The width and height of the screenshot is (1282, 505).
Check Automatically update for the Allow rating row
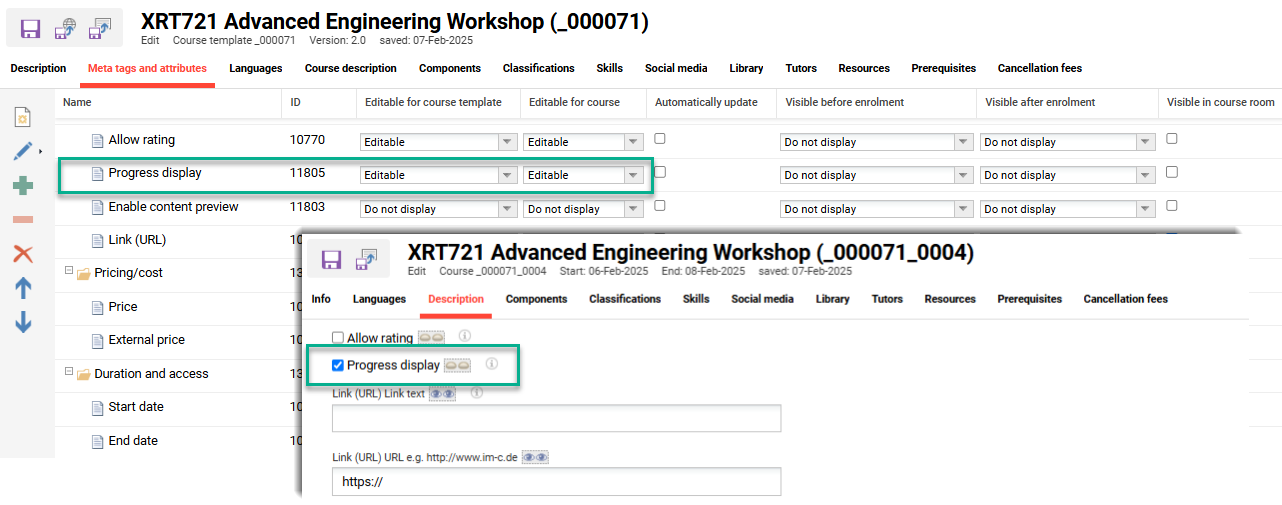tap(660, 139)
